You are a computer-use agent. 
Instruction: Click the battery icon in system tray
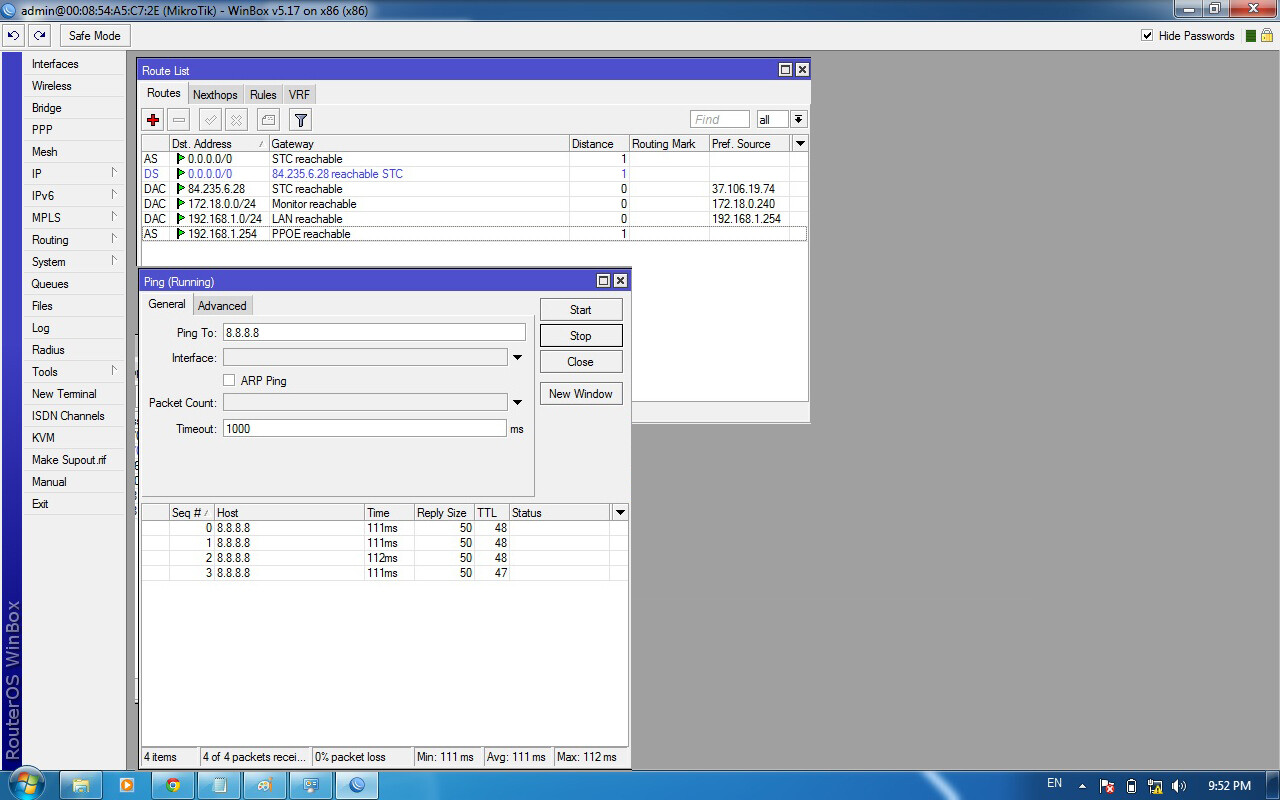click(1131, 786)
